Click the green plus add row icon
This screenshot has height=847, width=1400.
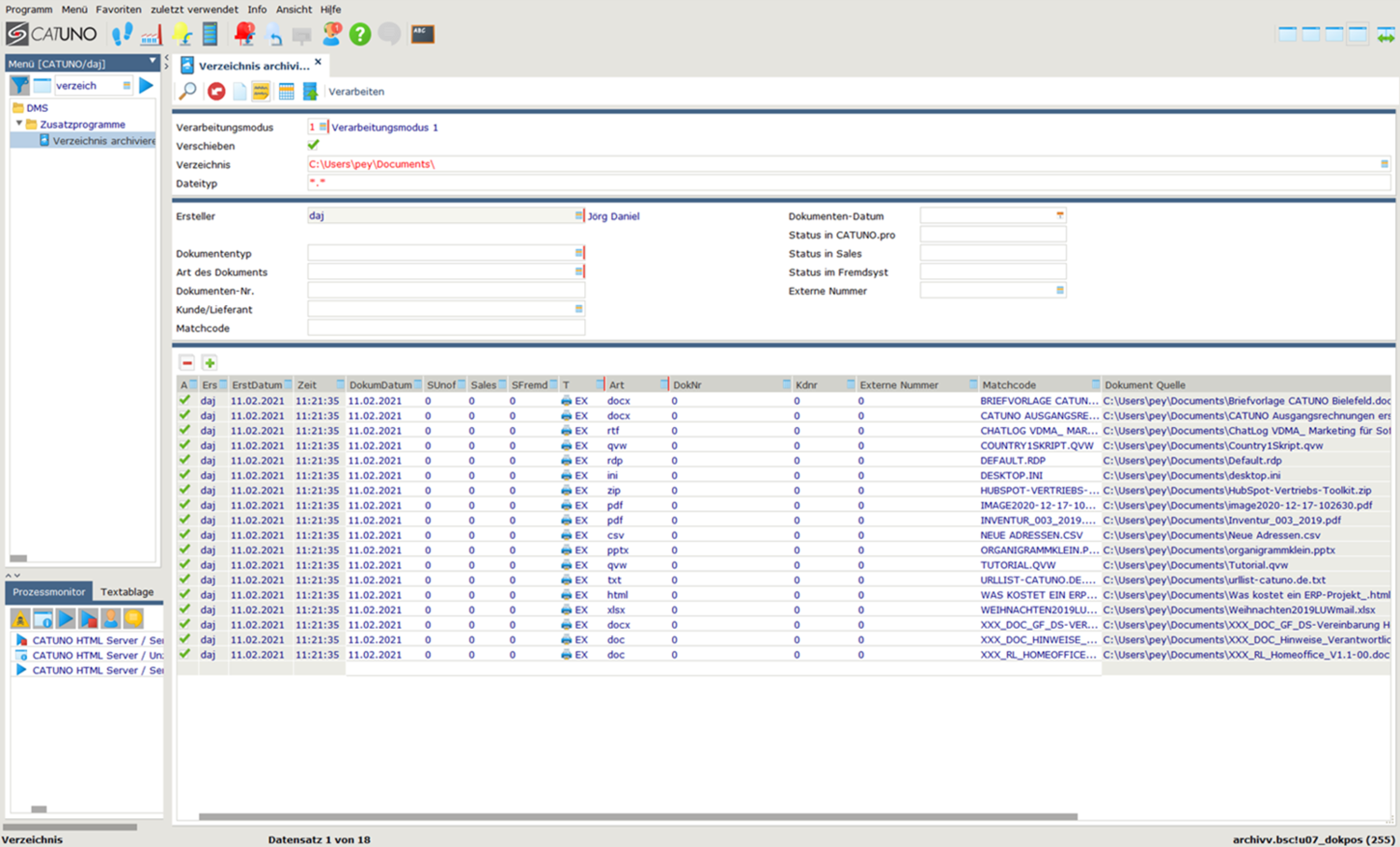(210, 363)
